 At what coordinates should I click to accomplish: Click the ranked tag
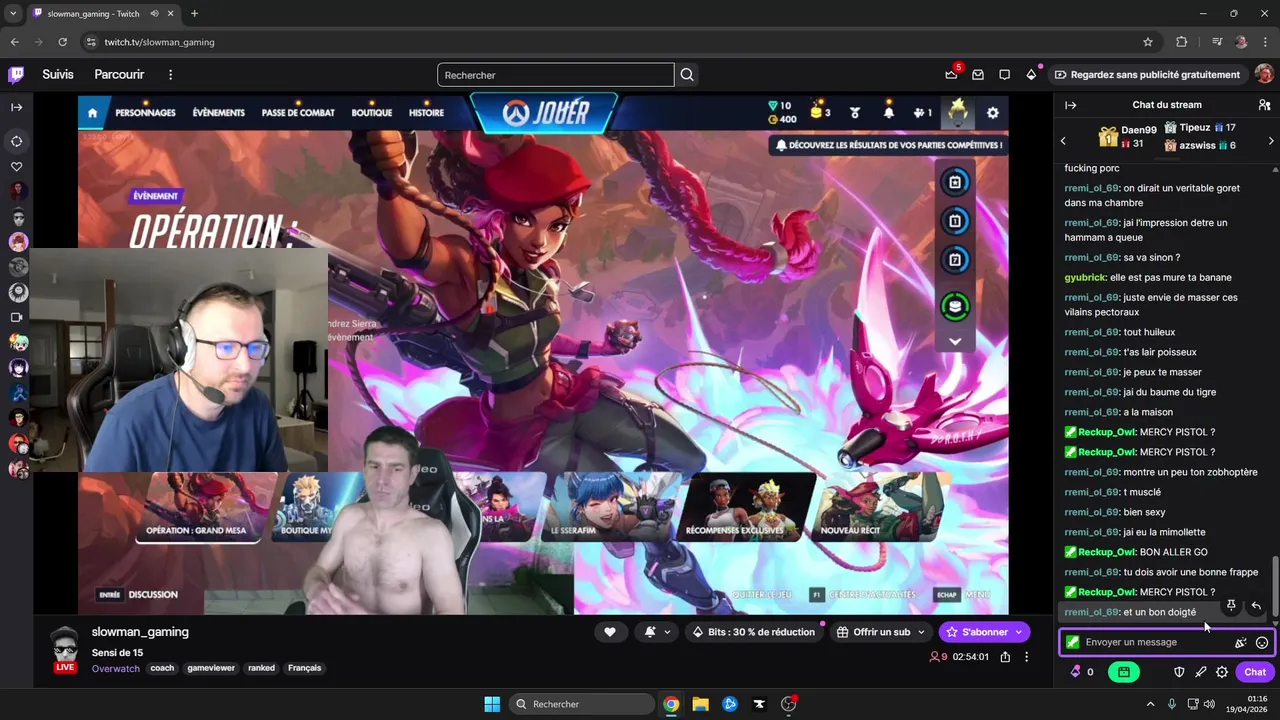262,668
